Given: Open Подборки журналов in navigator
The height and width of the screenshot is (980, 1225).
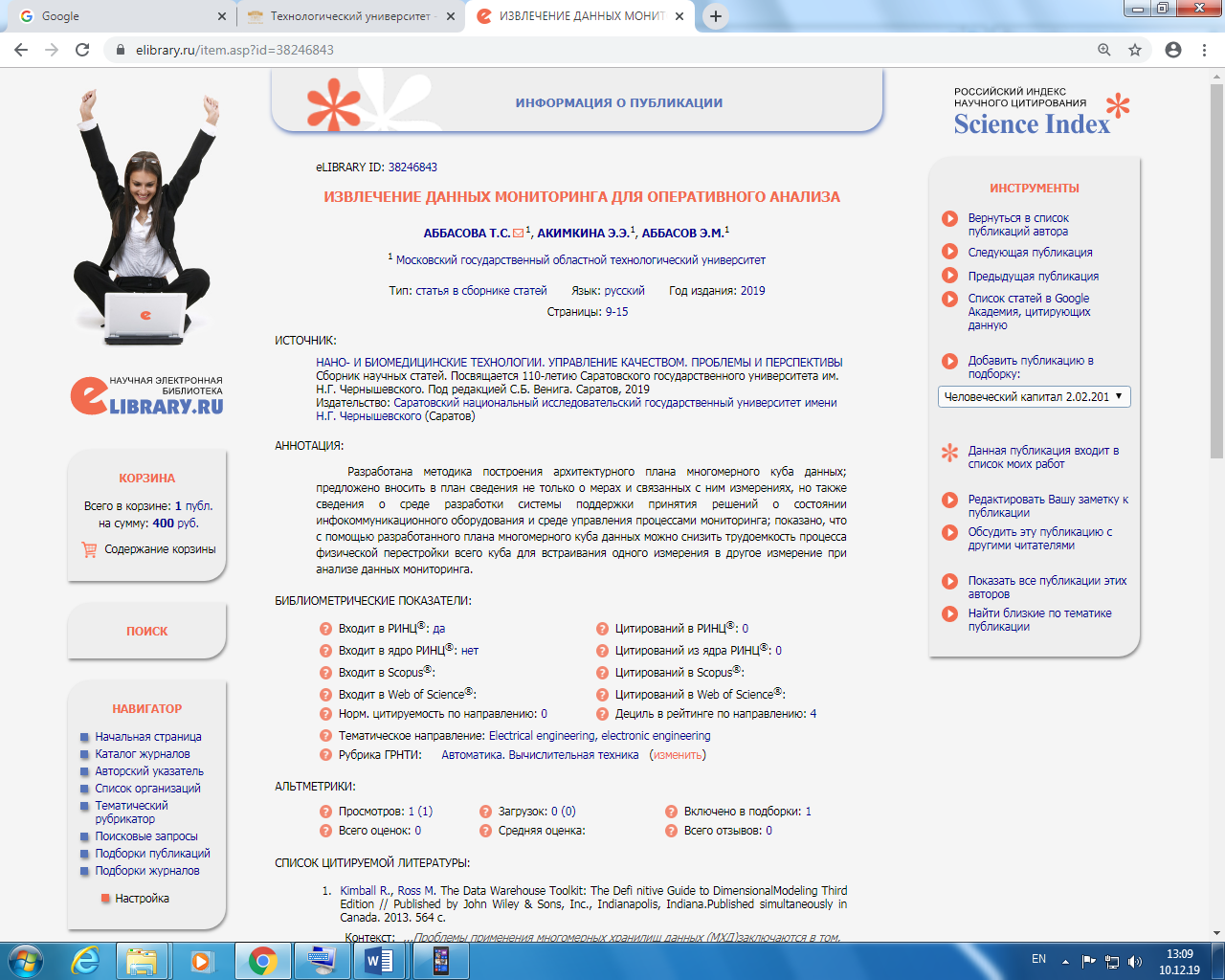Looking at the screenshot, I should point(147,871).
